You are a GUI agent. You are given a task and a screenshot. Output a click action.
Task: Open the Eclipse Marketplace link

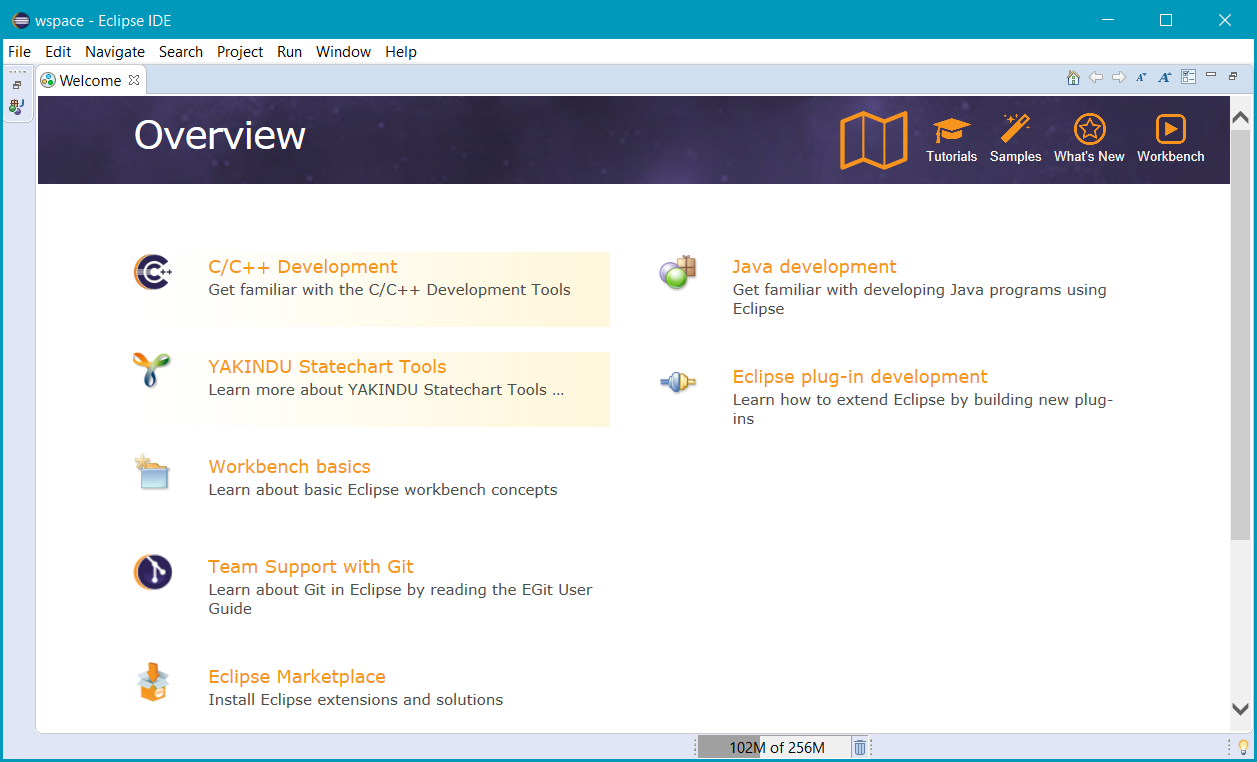[x=297, y=677]
